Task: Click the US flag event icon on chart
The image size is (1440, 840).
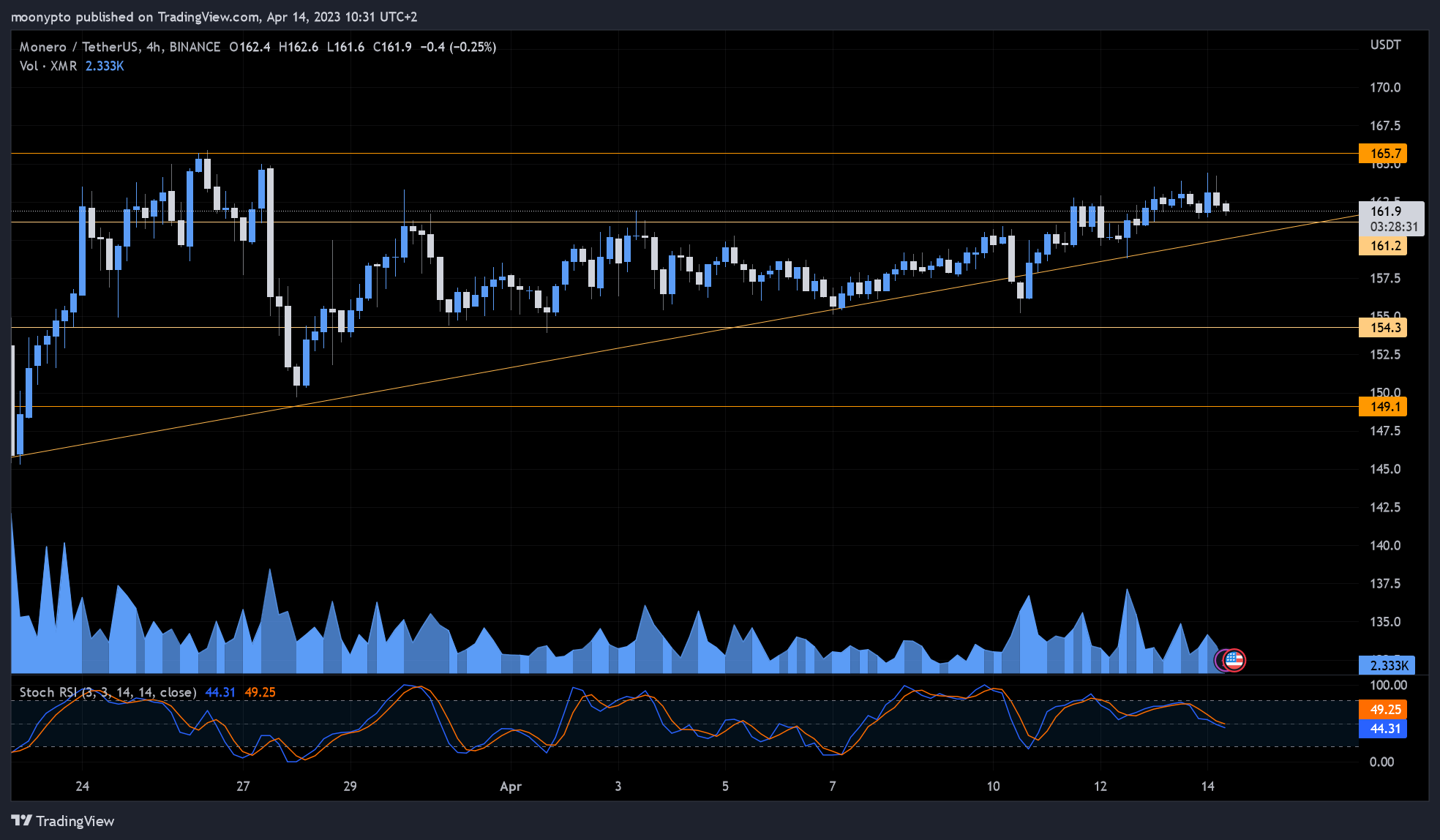Action: click(x=1234, y=660)
